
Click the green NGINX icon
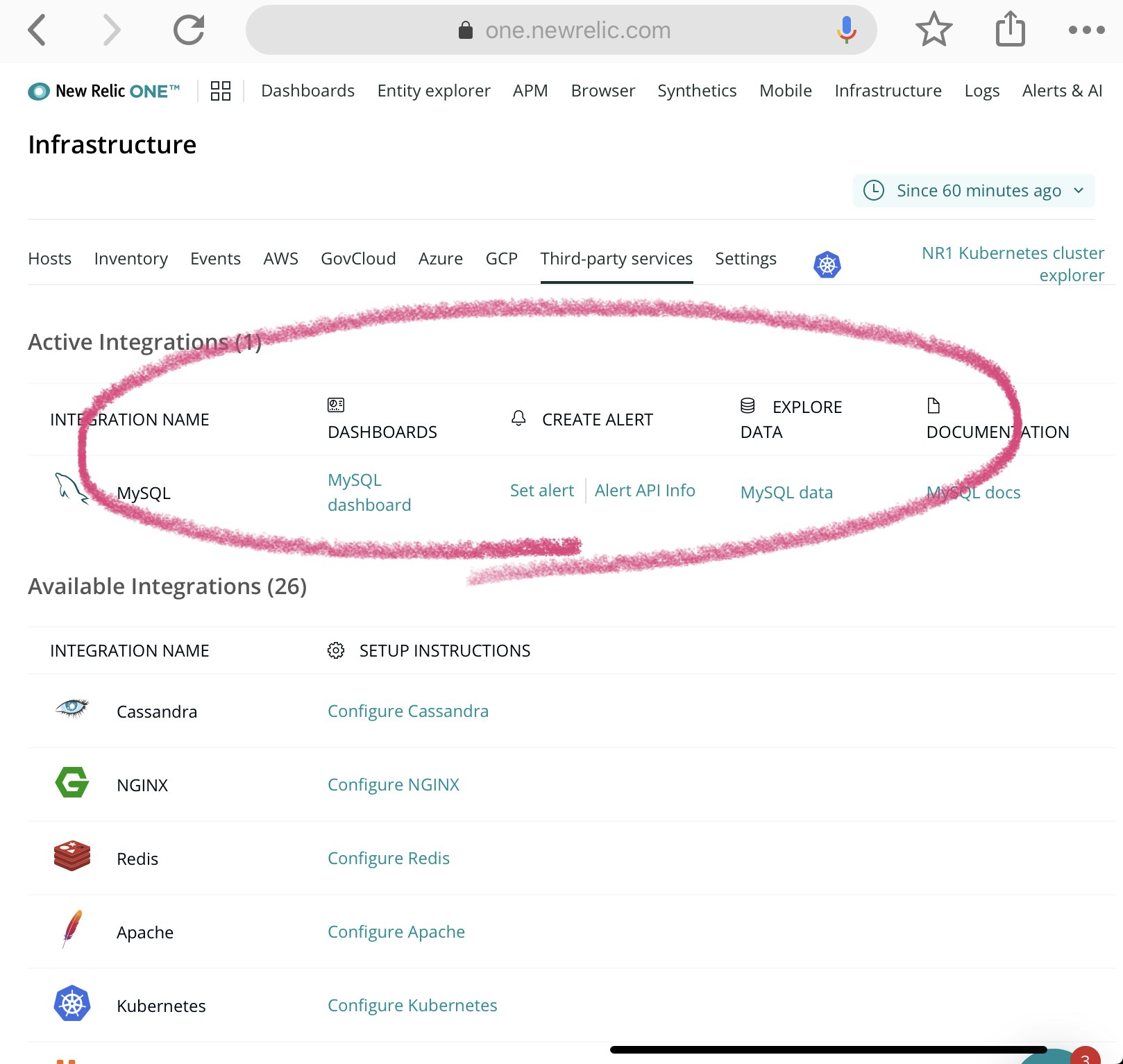click(72, 782)
